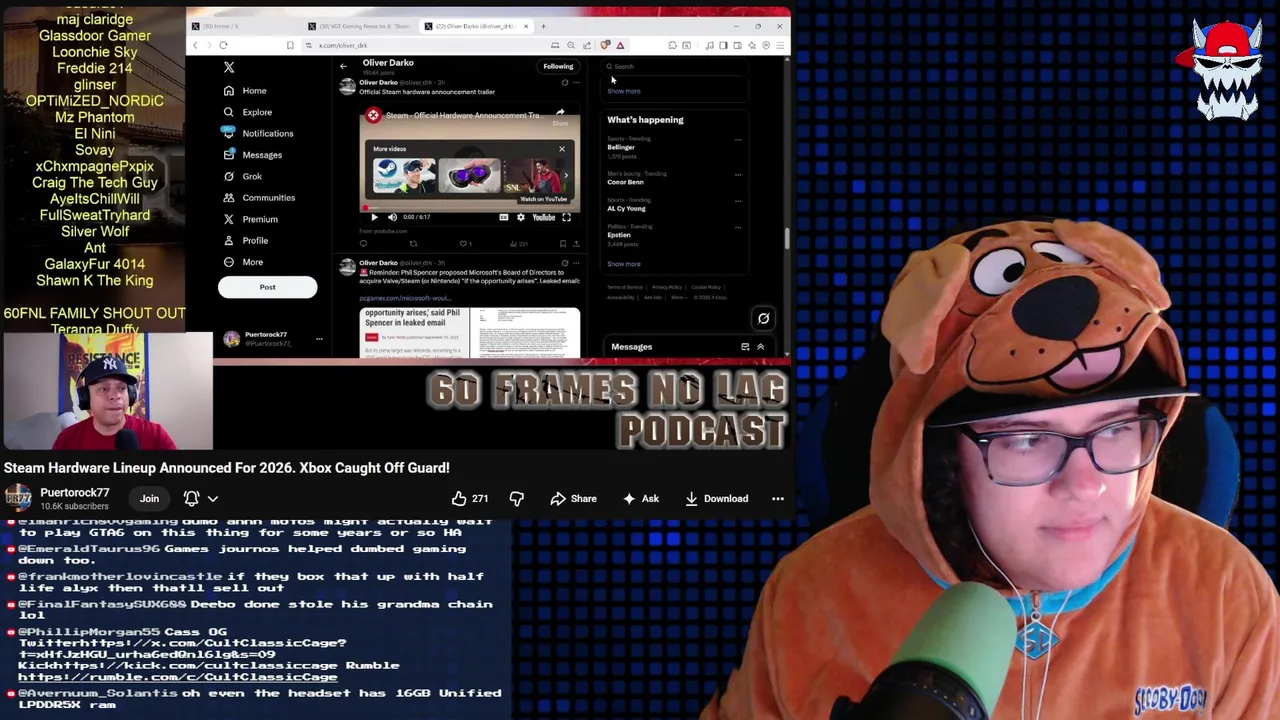This screenshot has width=1280, height=720.
Task: Open Home in the X sidebar
Action: point(245,91)
